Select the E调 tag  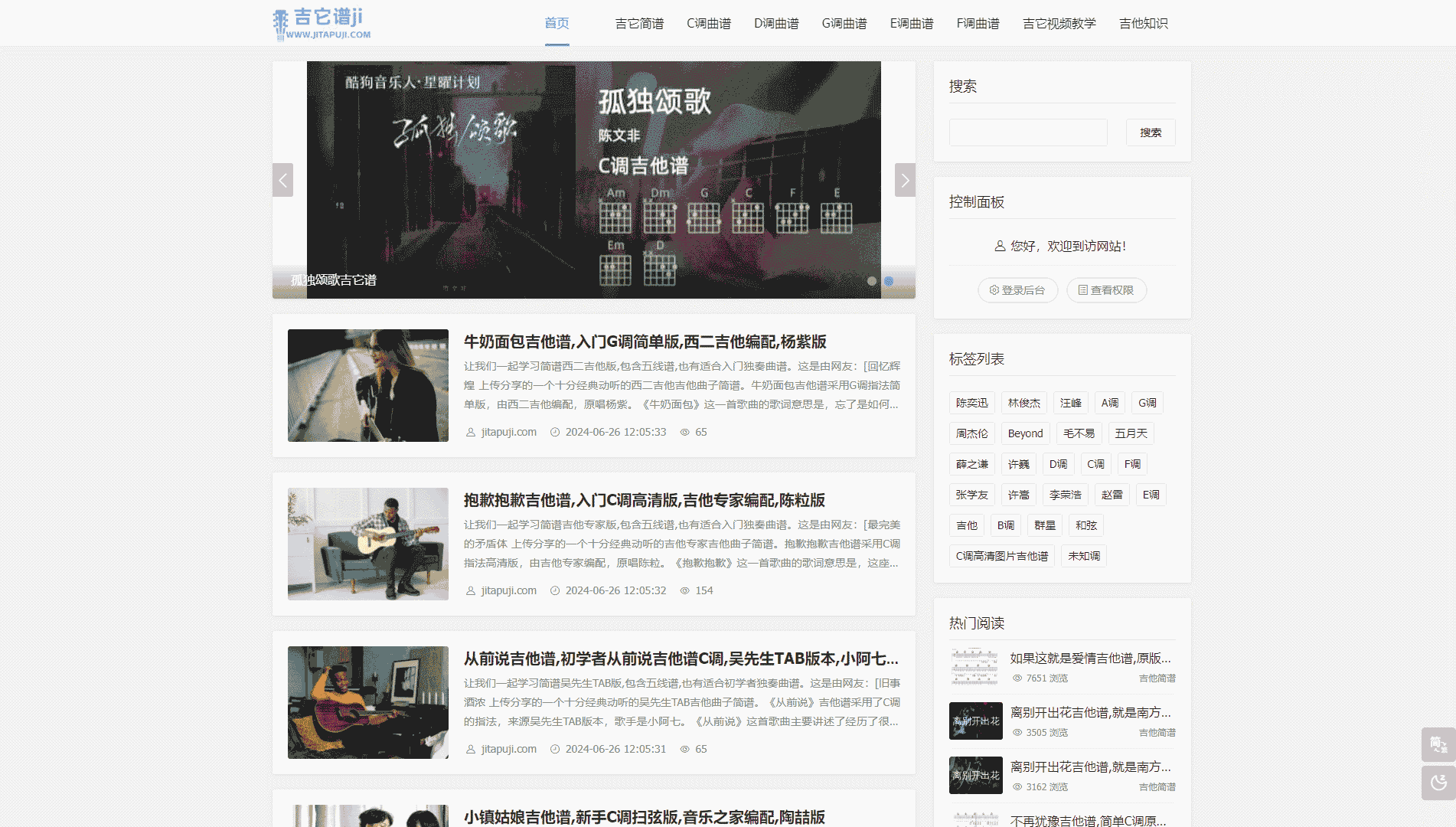click(1151, 495)
